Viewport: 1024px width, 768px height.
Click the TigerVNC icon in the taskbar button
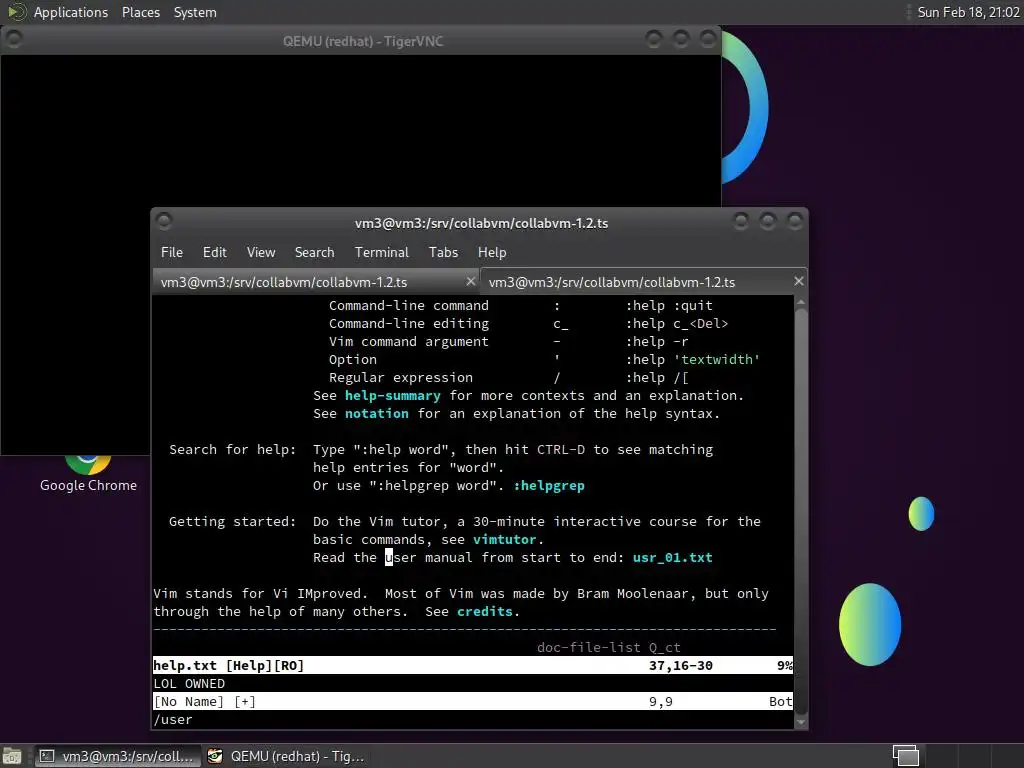click(215, 756)
